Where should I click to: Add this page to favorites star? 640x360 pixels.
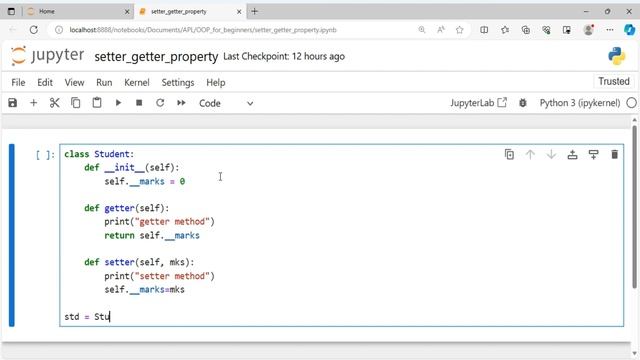[460, 30]
